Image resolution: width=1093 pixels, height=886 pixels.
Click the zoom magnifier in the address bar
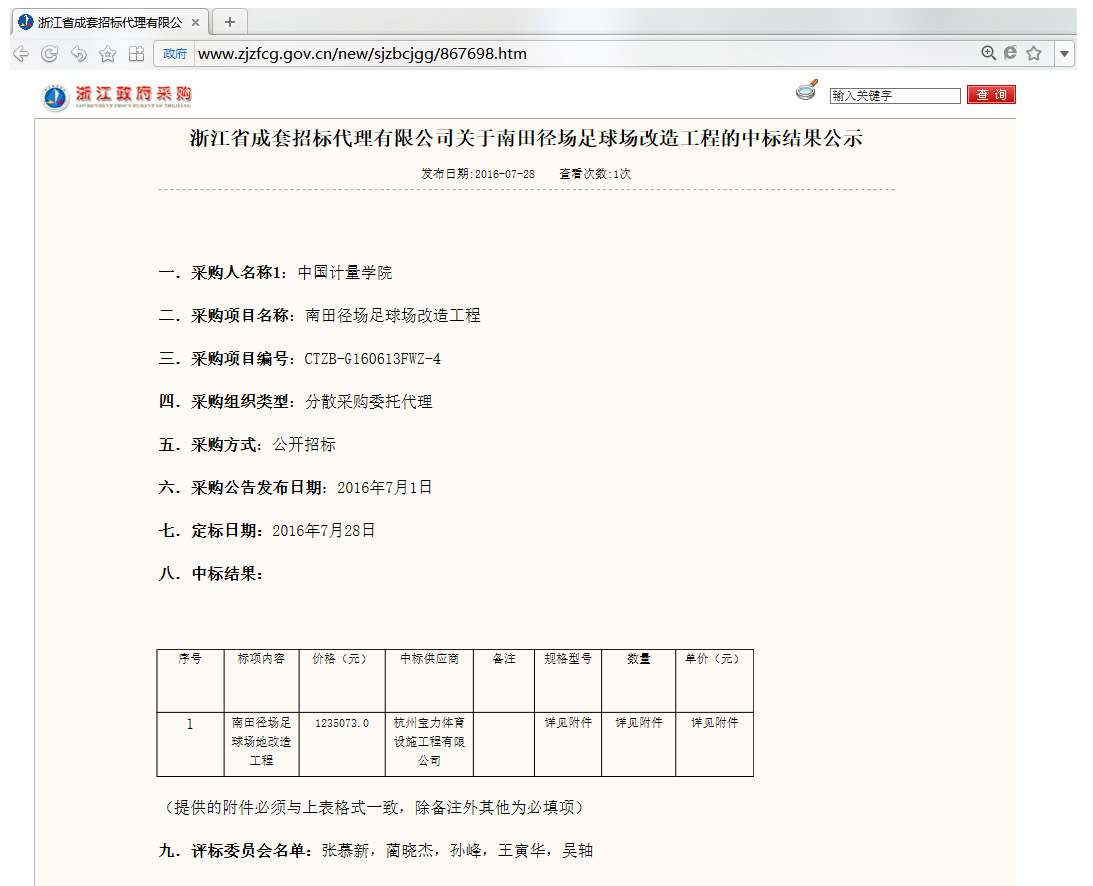point(988,53)
